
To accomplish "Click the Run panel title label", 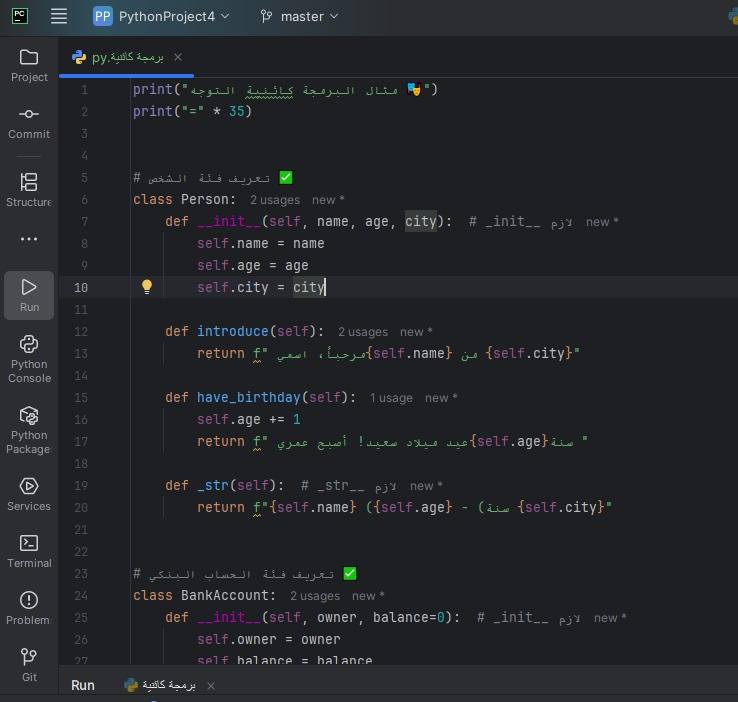I will coord(83,685).
